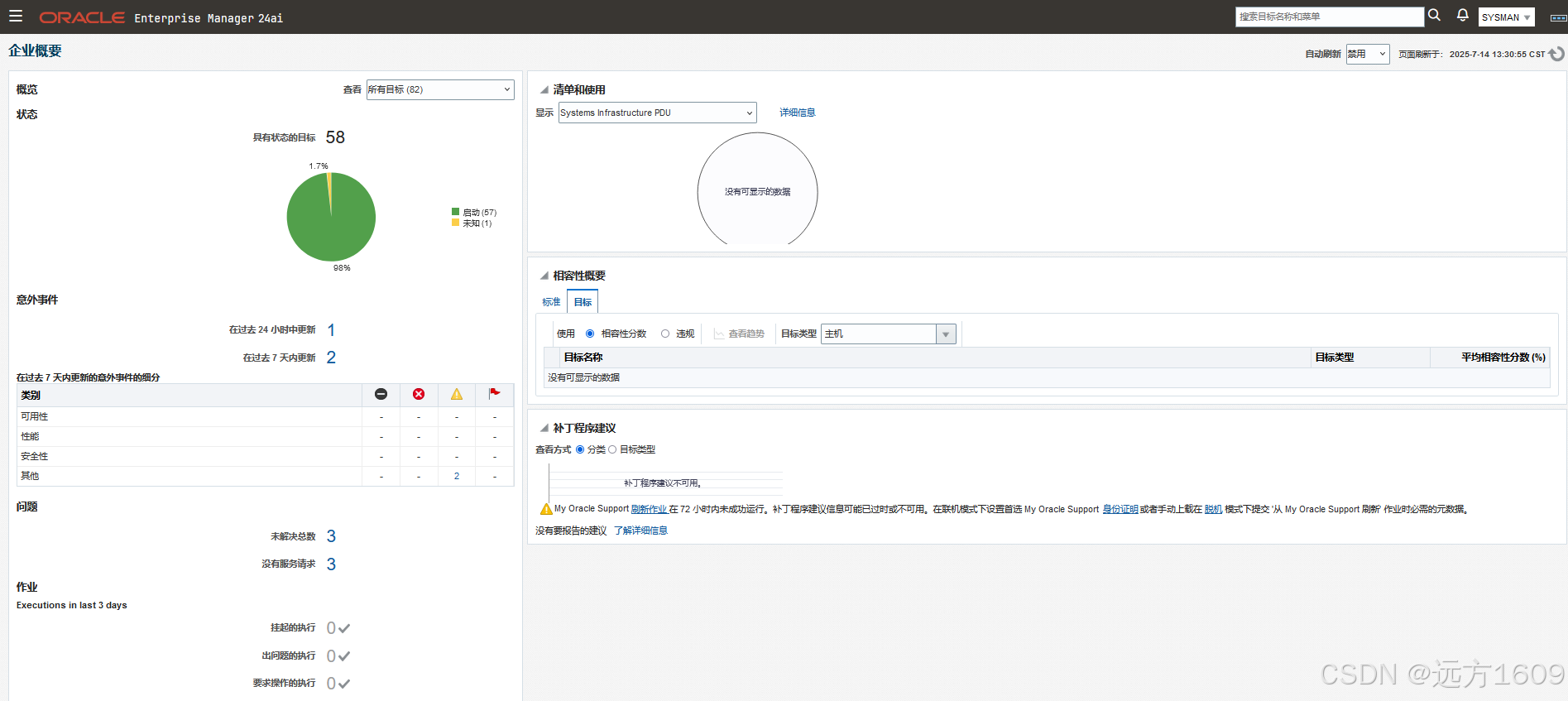Open the 详细信息 link
1568x701 pixels.
pos(798,113)
